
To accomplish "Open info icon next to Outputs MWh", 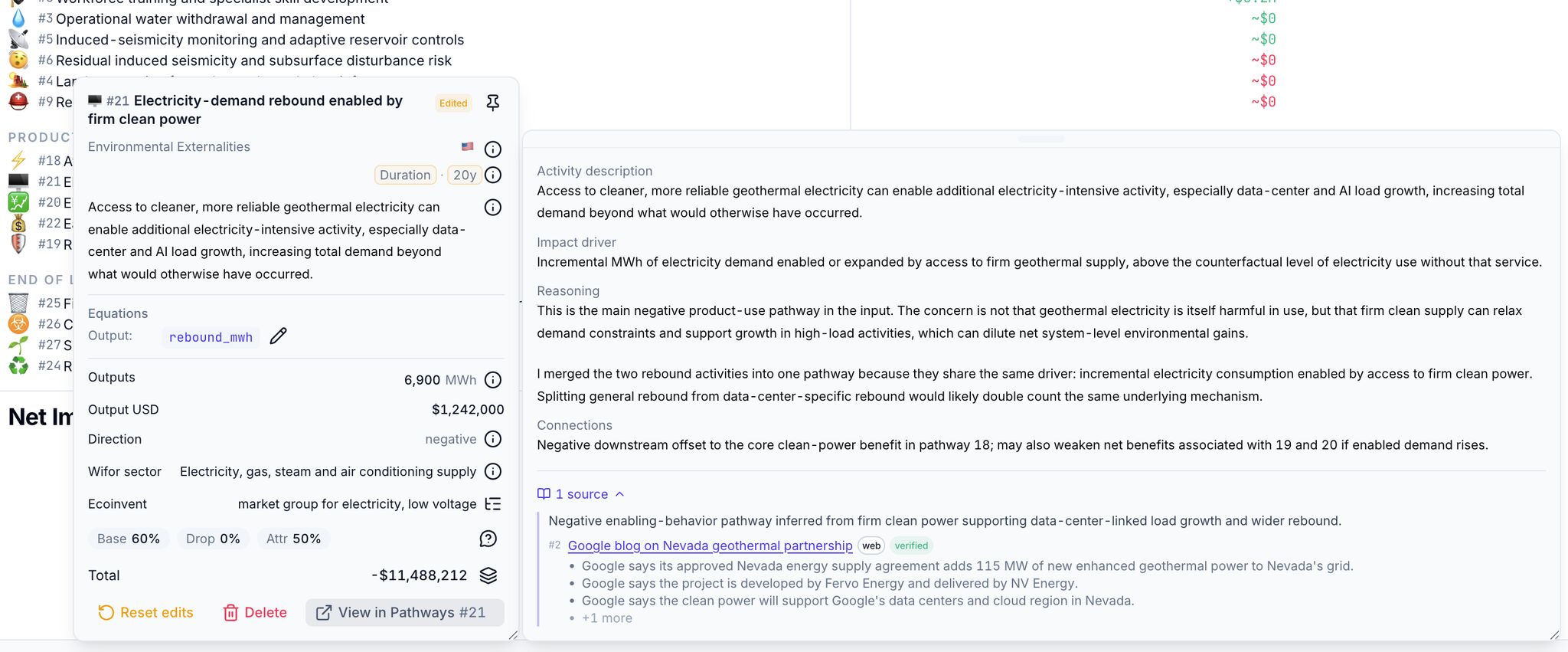I will pyautogui.click(x=493, y=380).
